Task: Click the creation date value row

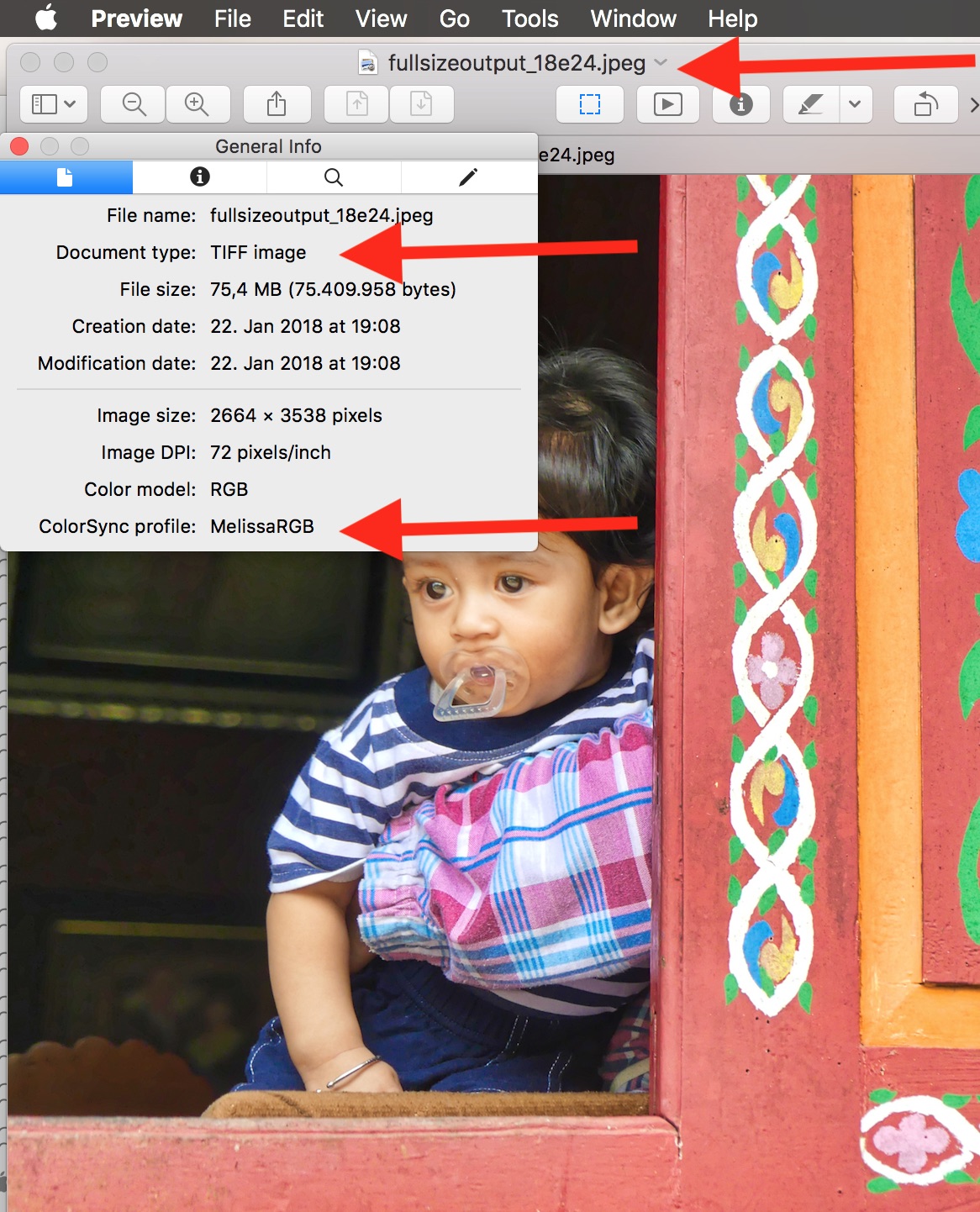Action: pyautogui.click(x=305, y=326)
